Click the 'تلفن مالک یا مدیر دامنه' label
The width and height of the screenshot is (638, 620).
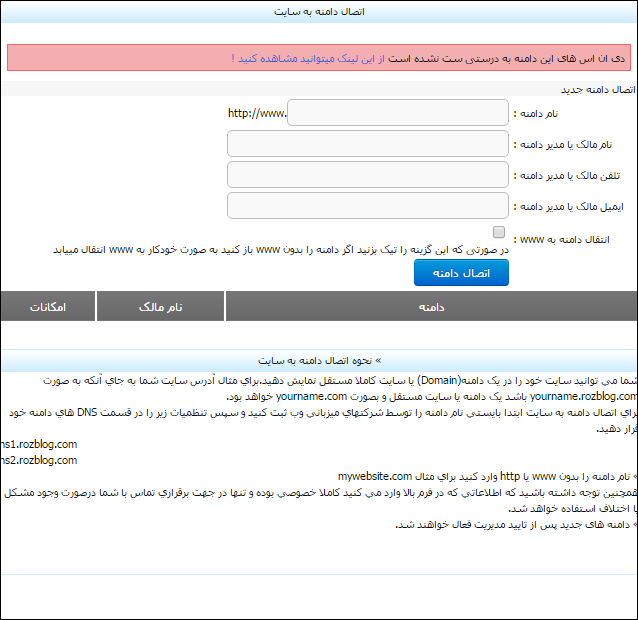coord(567,176)
